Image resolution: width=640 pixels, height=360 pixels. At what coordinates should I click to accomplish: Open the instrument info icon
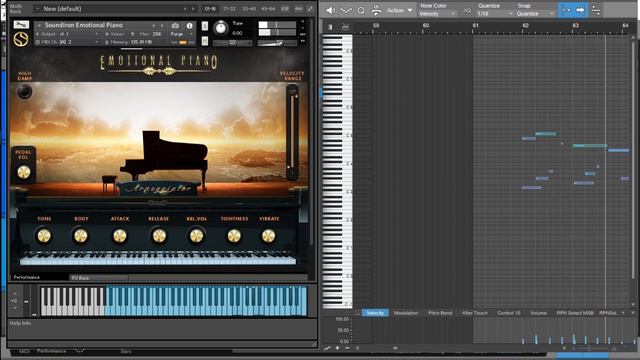click(189, 26)
